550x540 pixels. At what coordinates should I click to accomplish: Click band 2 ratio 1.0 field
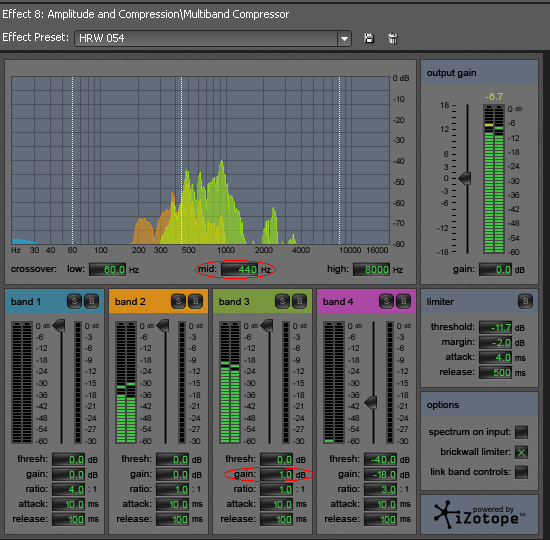click(173, 489)
